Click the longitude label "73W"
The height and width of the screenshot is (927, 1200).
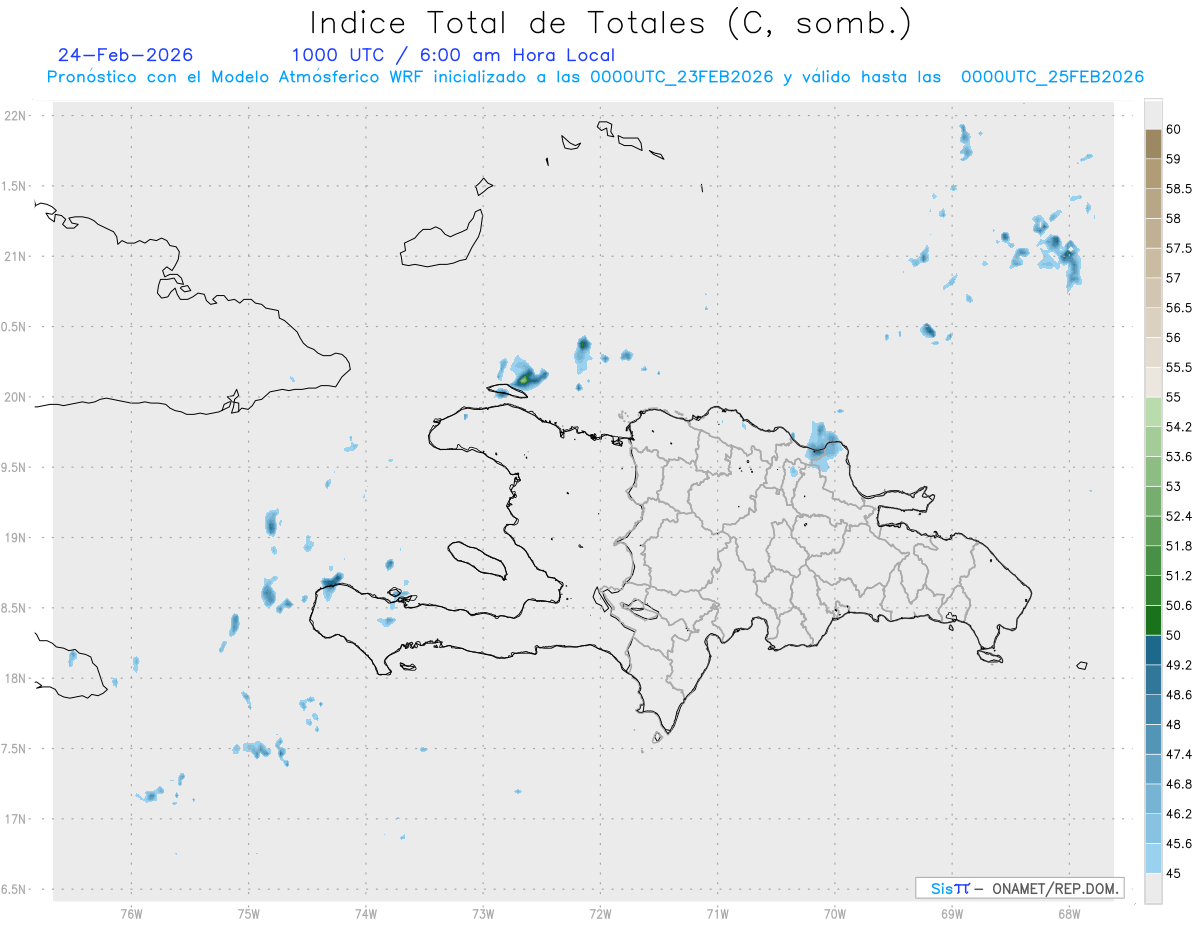coord(483,913)
